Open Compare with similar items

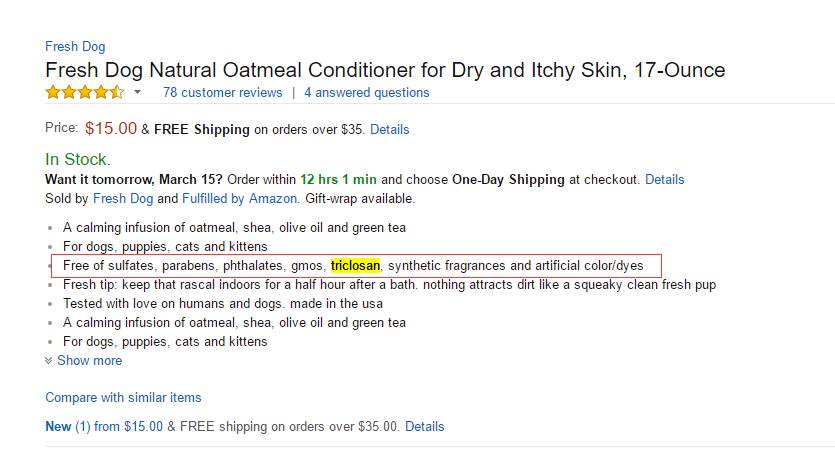pos(123,397)
